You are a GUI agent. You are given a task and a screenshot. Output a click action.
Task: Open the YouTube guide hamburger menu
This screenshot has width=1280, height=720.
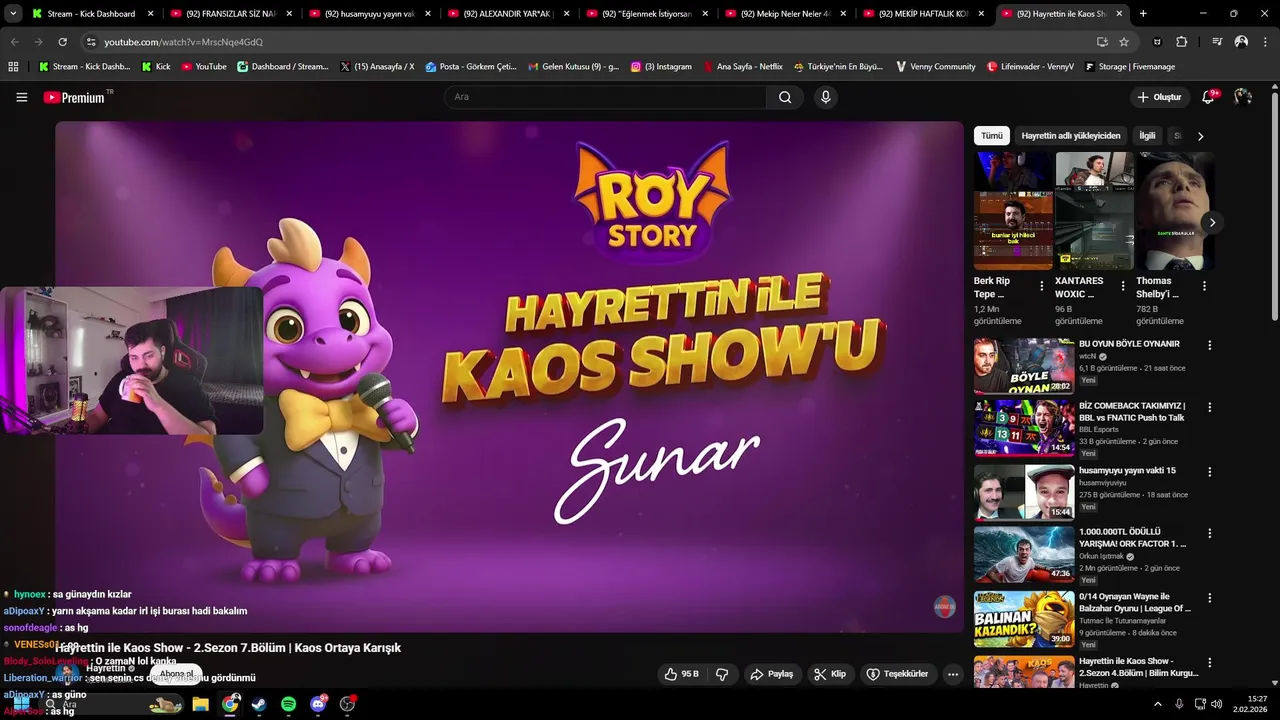click(x=22, y=97)
